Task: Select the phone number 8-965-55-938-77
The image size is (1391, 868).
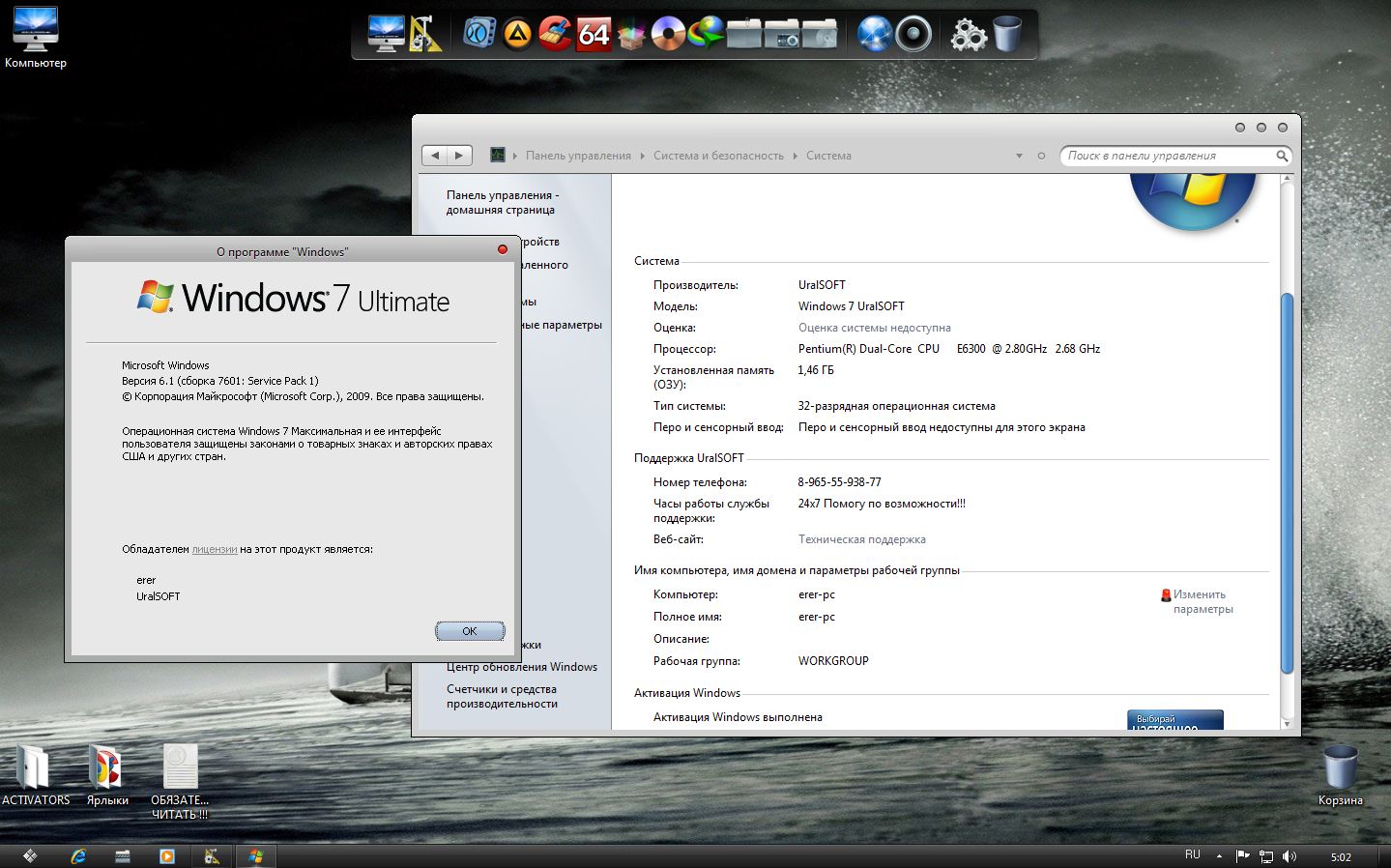Action: [x=839, y=482]
